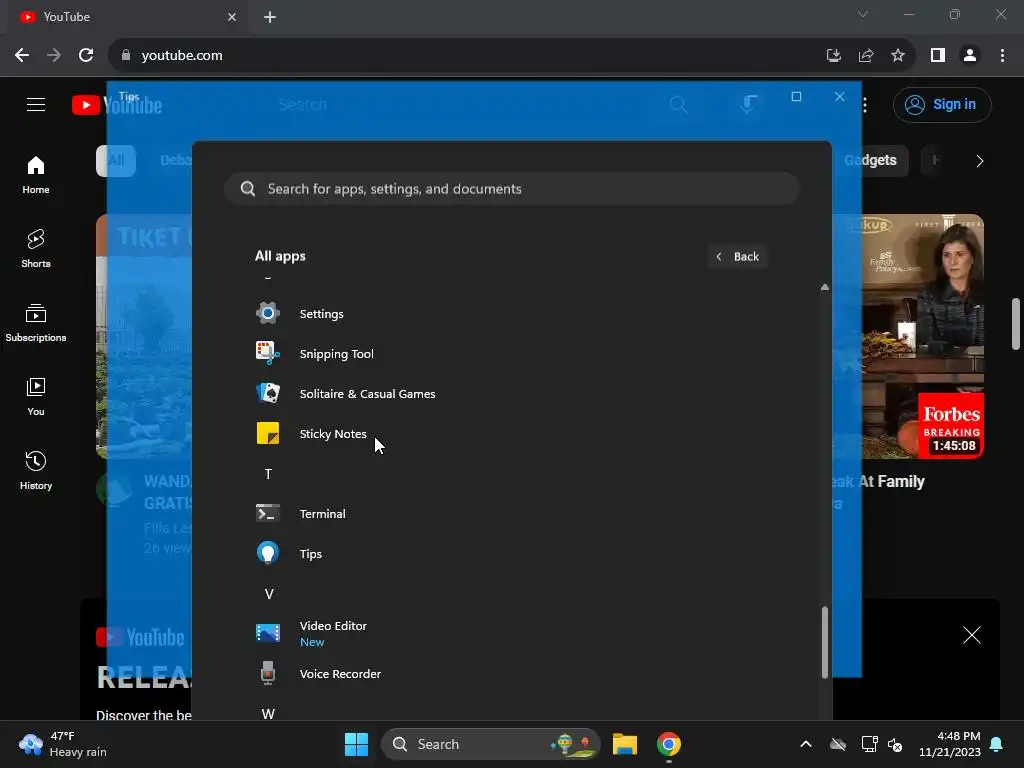
Task: Click the YouTube Sign in button
Action: pos(942,104)
